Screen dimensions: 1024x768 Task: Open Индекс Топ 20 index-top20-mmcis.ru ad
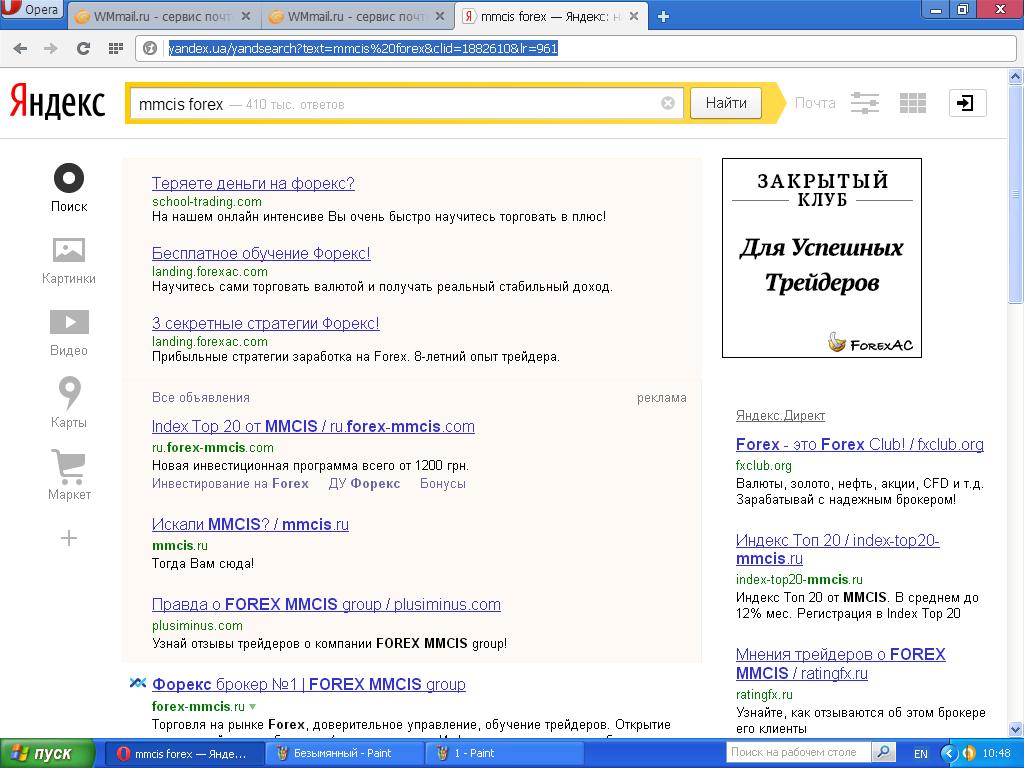click(837, 549)
